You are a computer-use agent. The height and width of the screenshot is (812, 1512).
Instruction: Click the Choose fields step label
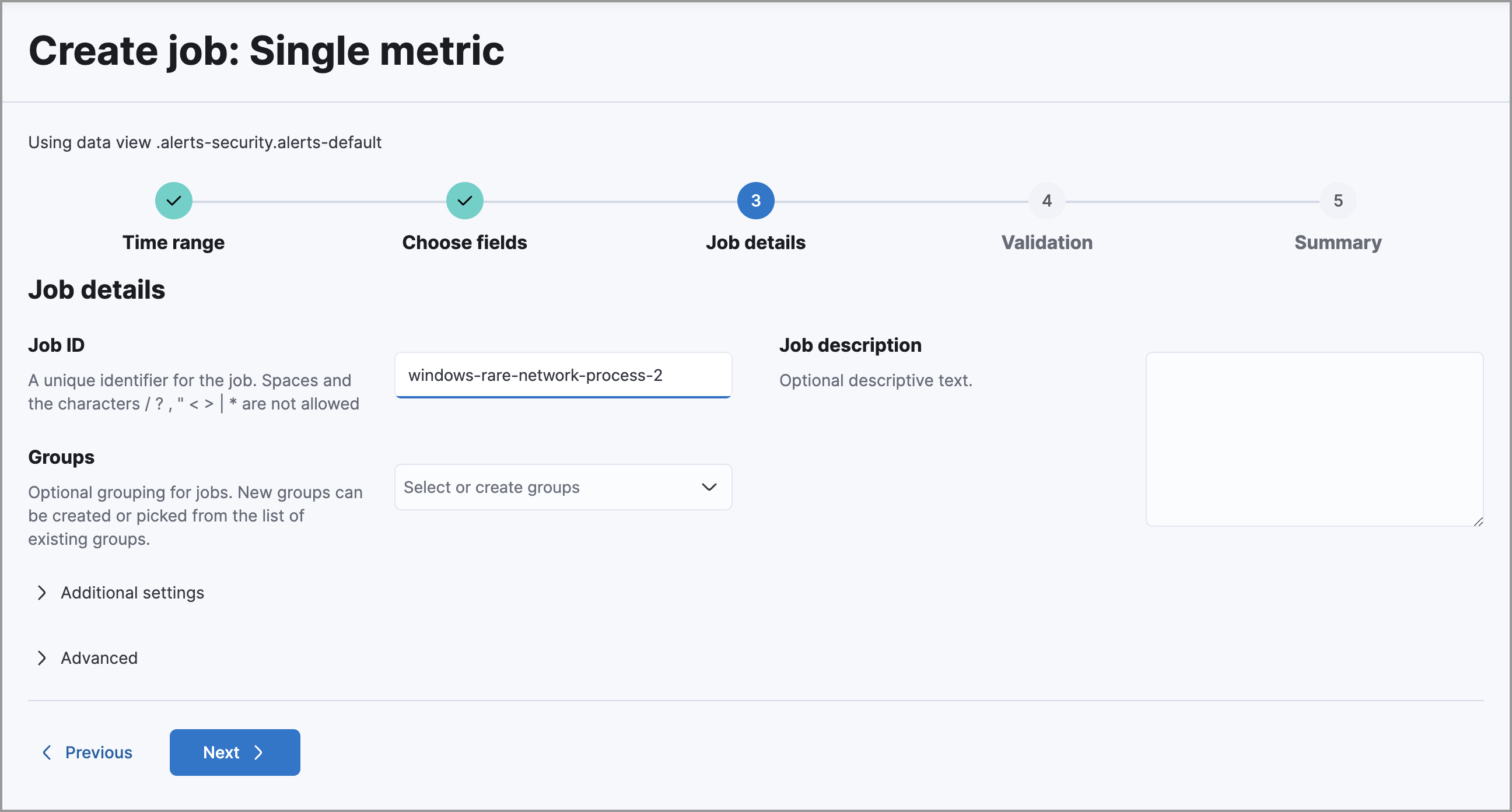[x=464, y=242]
